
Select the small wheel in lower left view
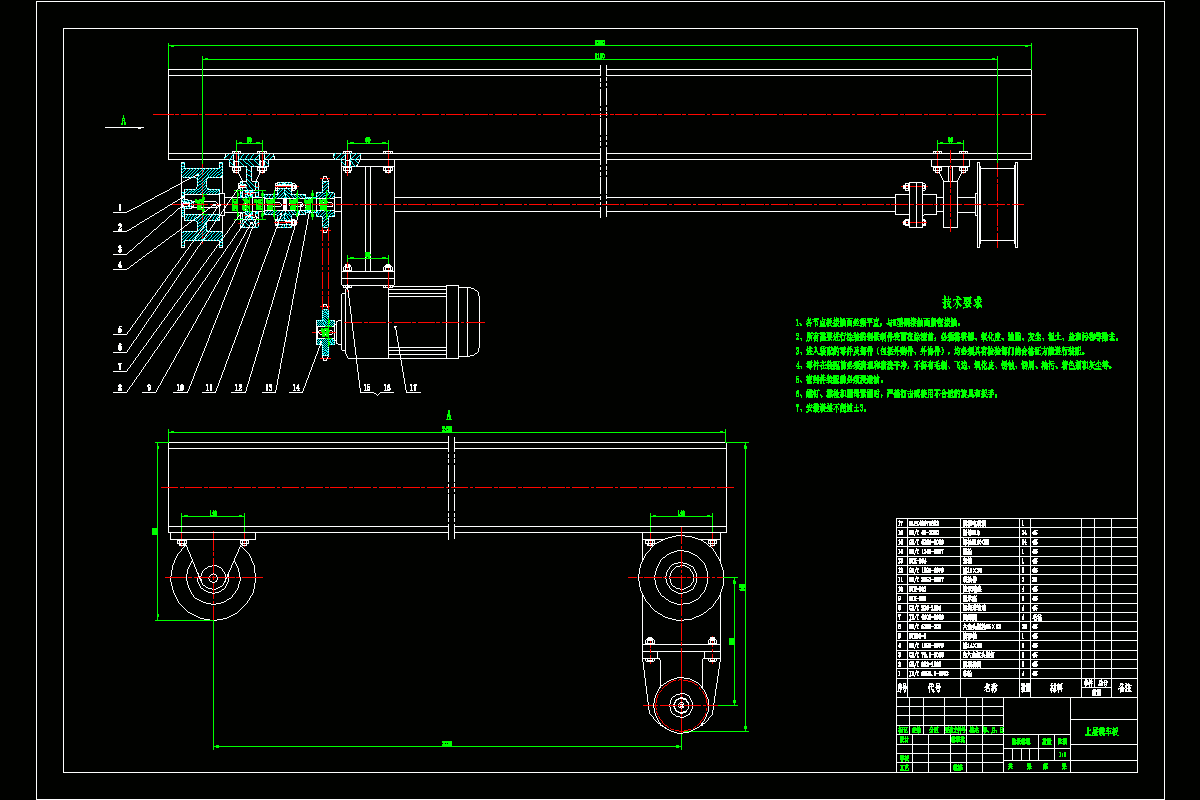(213, 578)
